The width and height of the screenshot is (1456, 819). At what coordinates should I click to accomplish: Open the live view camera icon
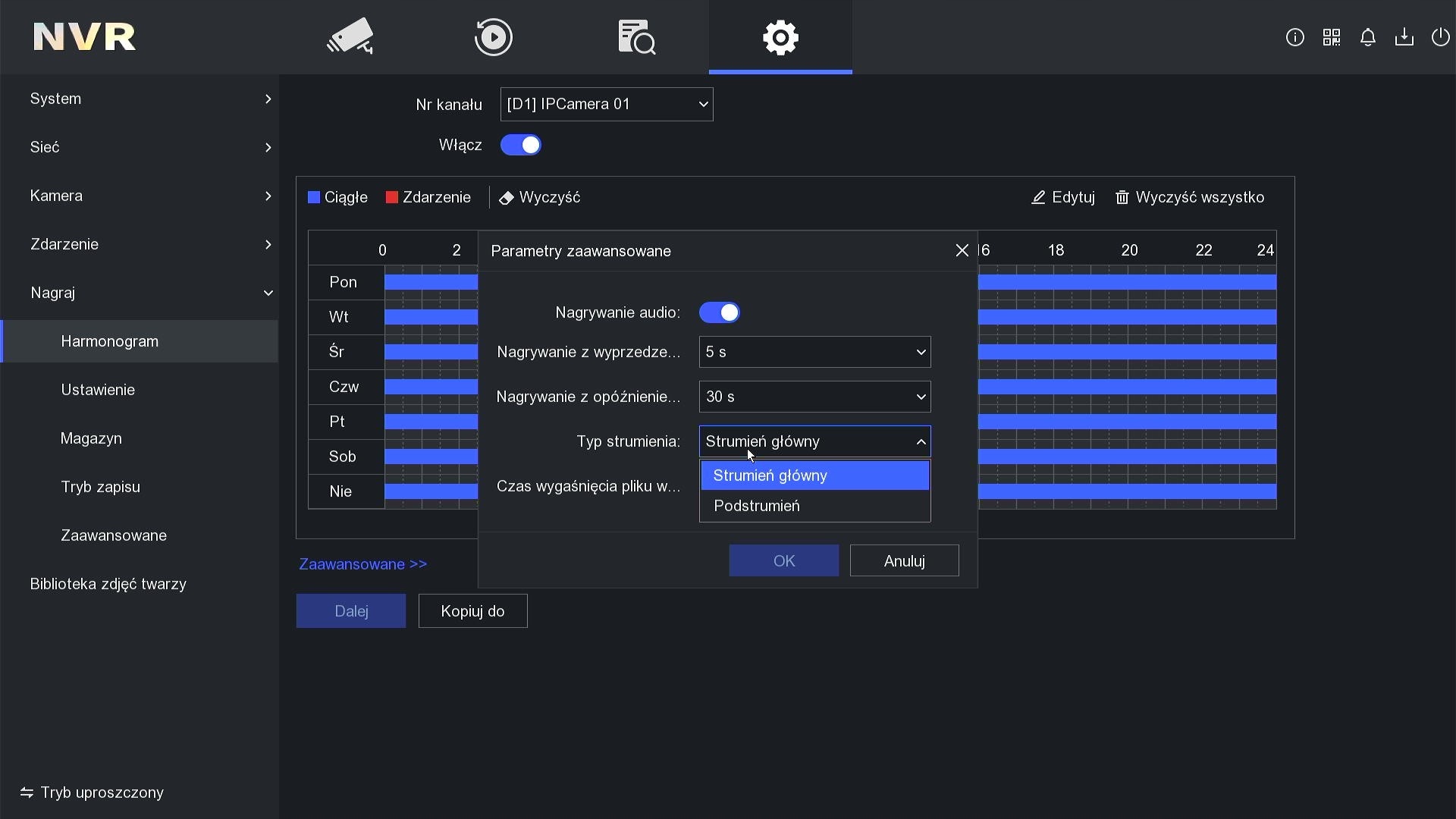350,36
